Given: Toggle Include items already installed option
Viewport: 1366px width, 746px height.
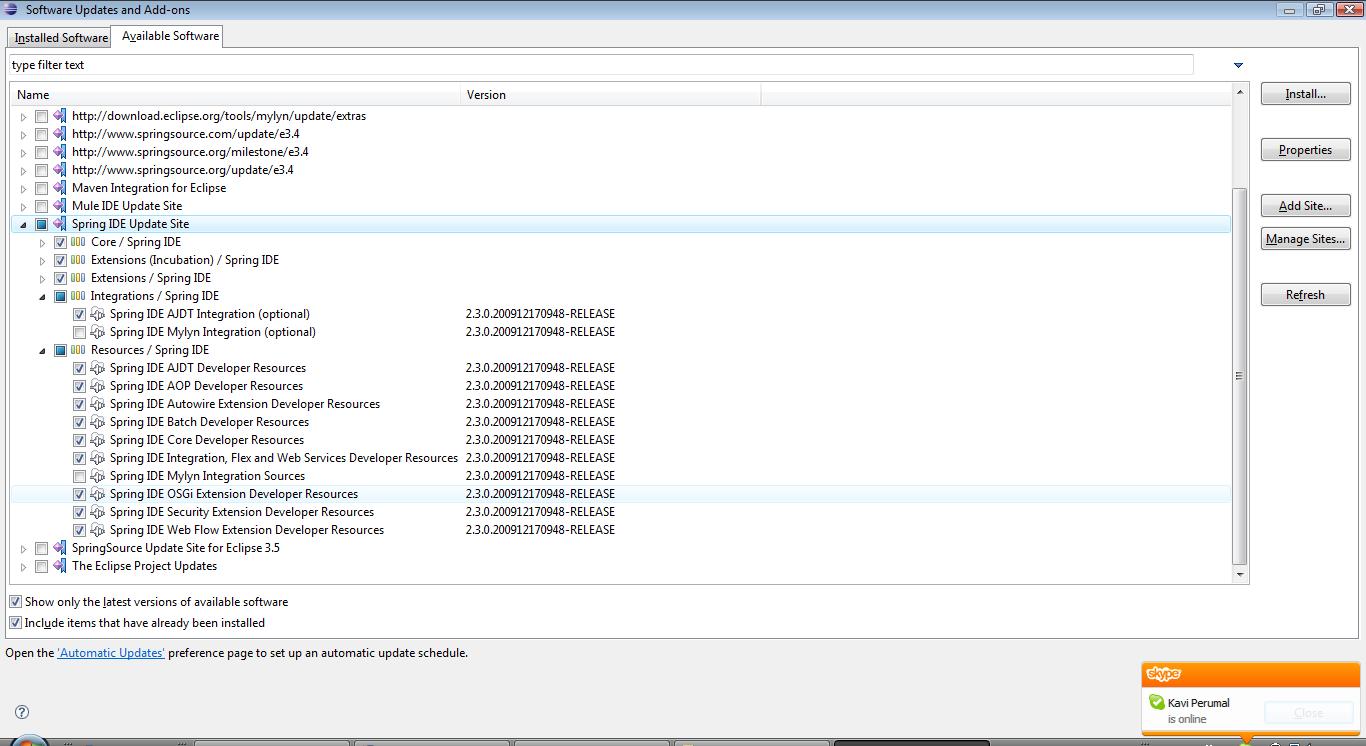Looking at the screenshot, I should coord(15,623).
